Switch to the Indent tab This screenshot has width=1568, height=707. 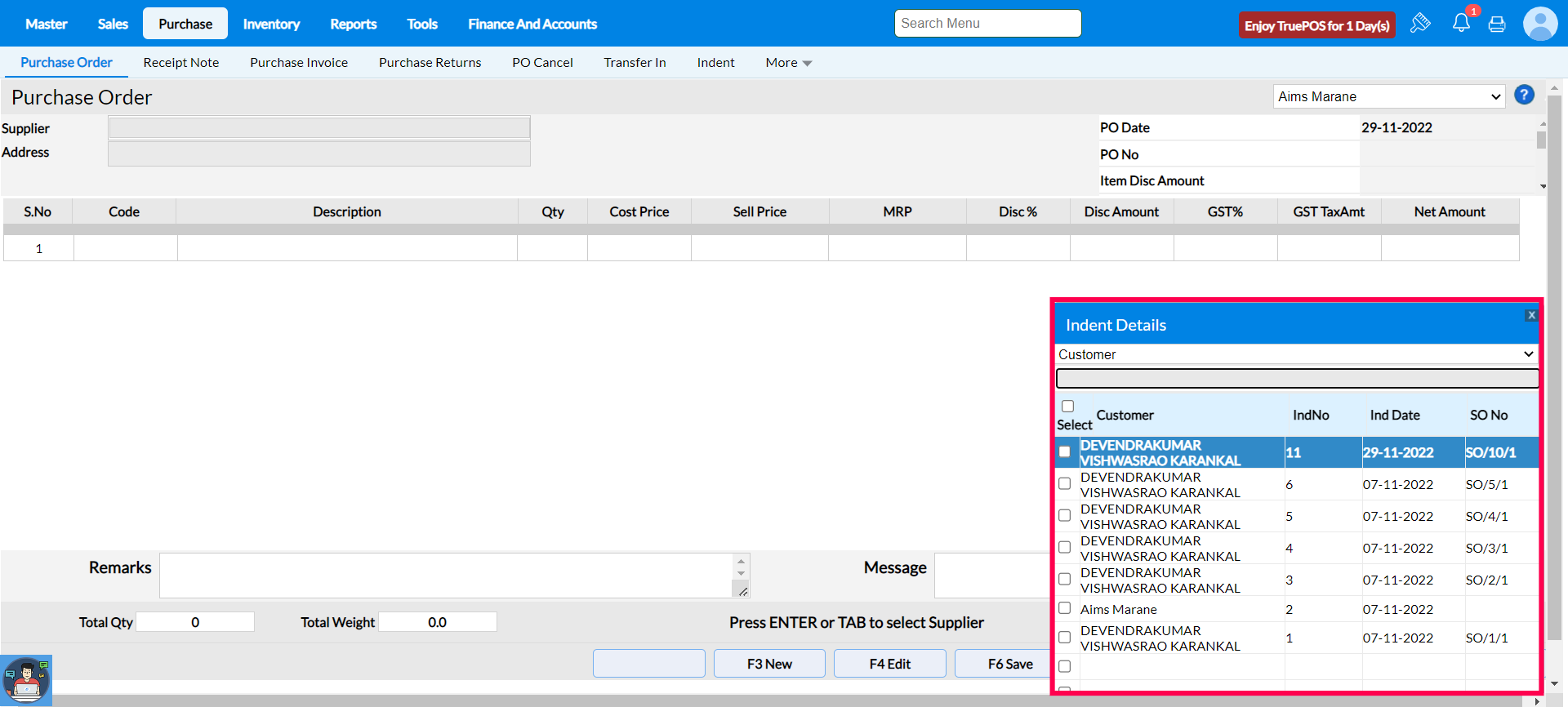pyautogui.click(x=715, y=63)
